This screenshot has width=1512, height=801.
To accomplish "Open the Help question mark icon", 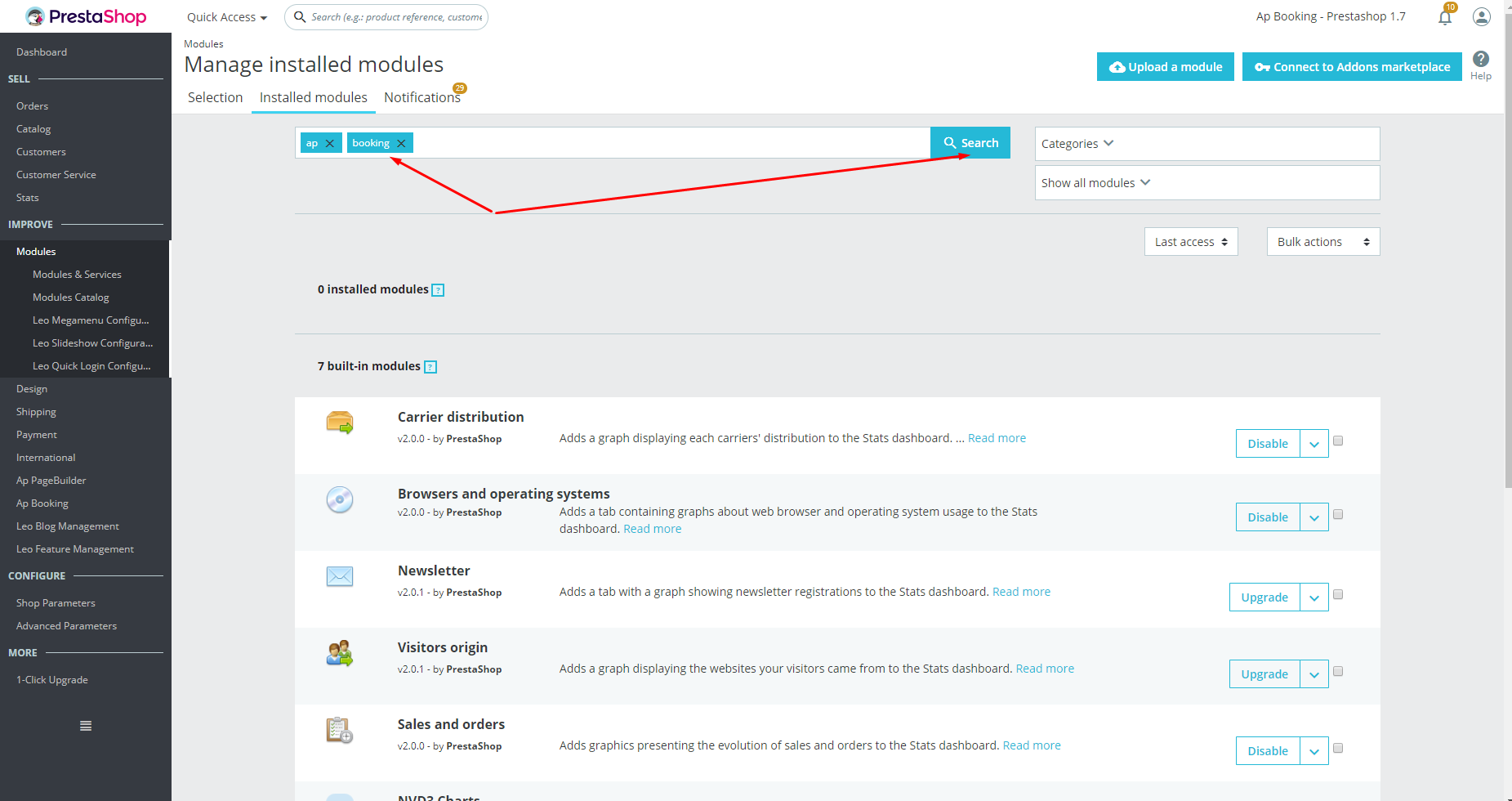I will click(1481, 59).
